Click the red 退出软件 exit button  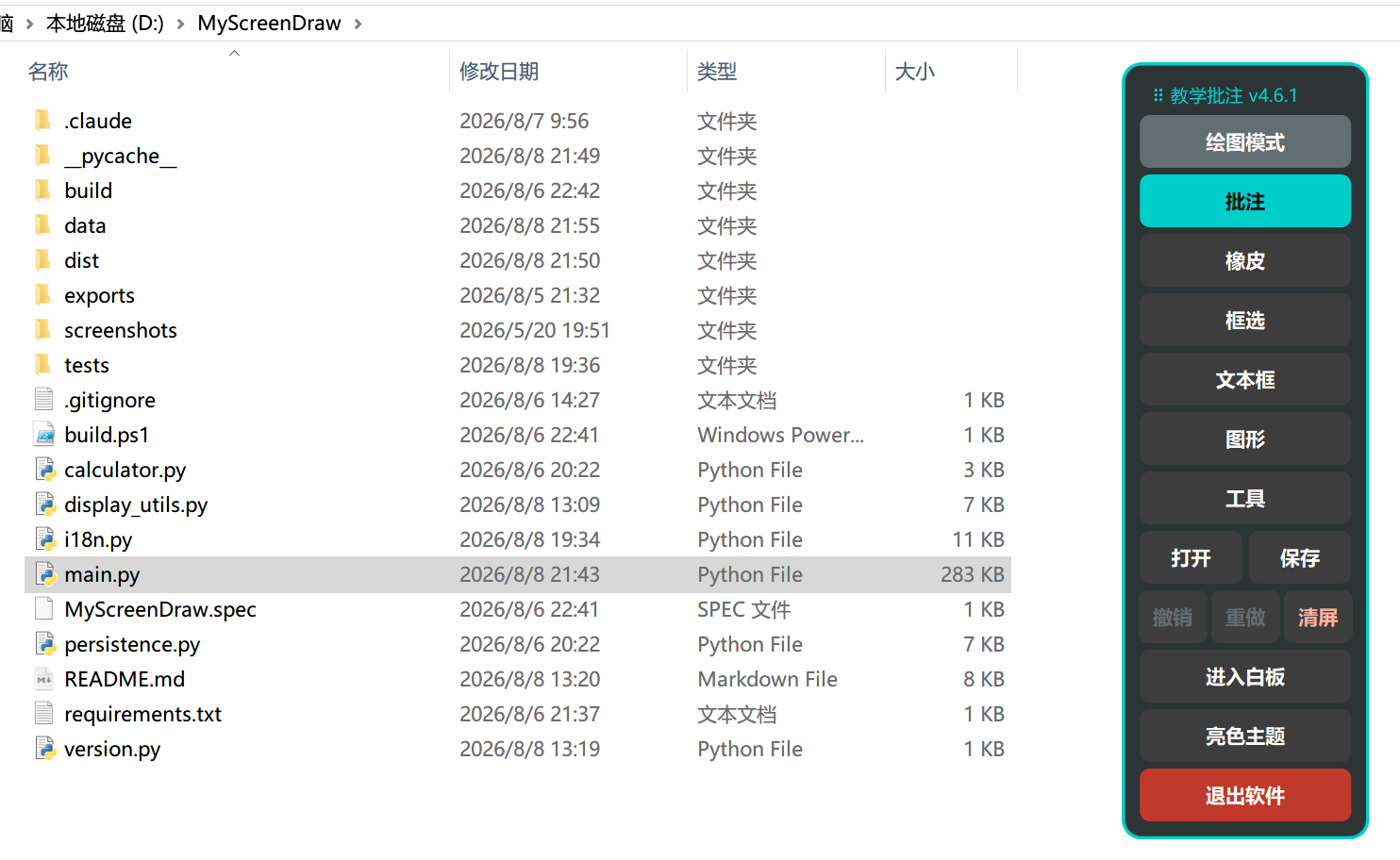point(1244,795)
